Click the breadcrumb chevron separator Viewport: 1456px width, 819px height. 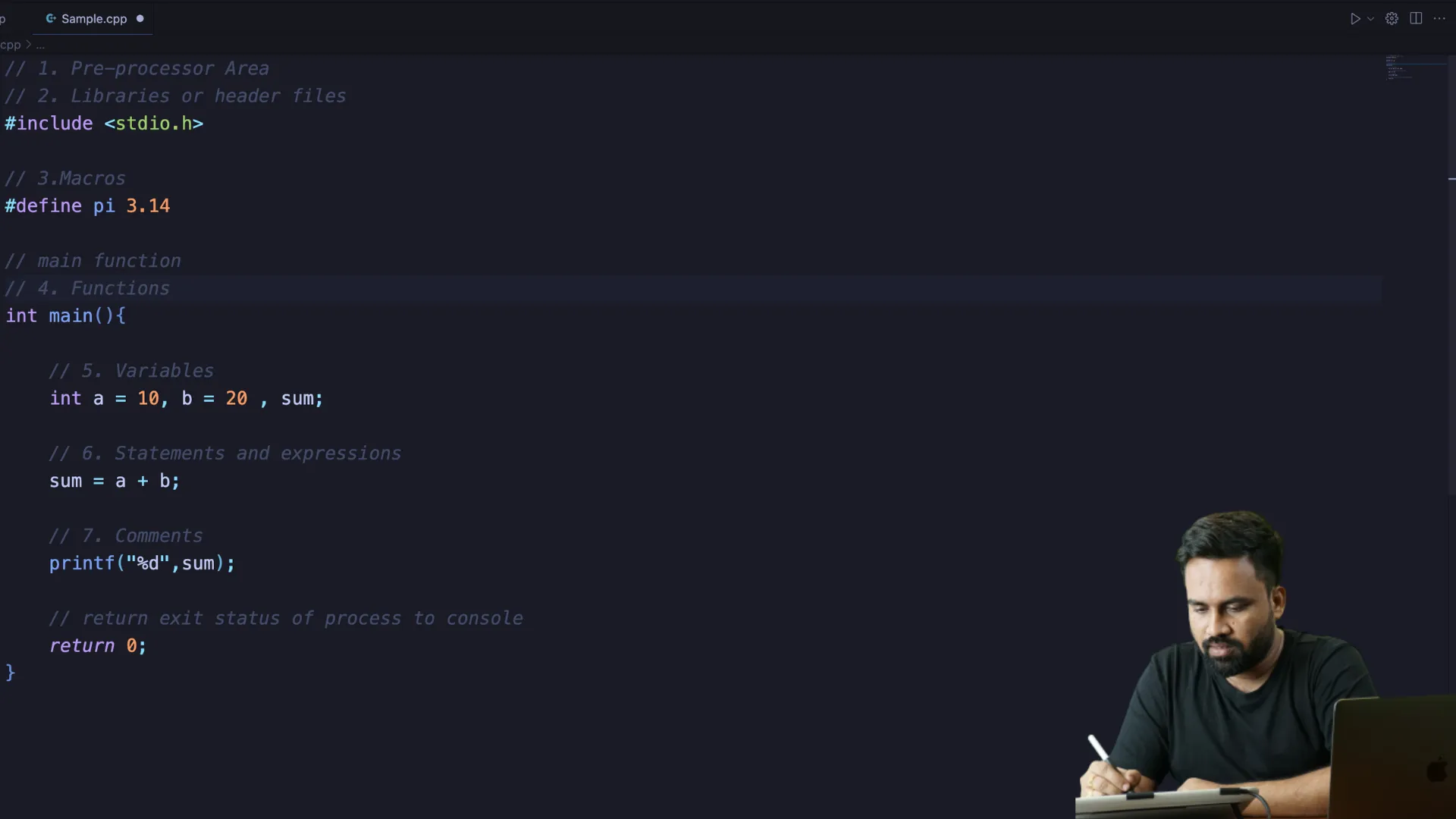[x=29, y=45]
